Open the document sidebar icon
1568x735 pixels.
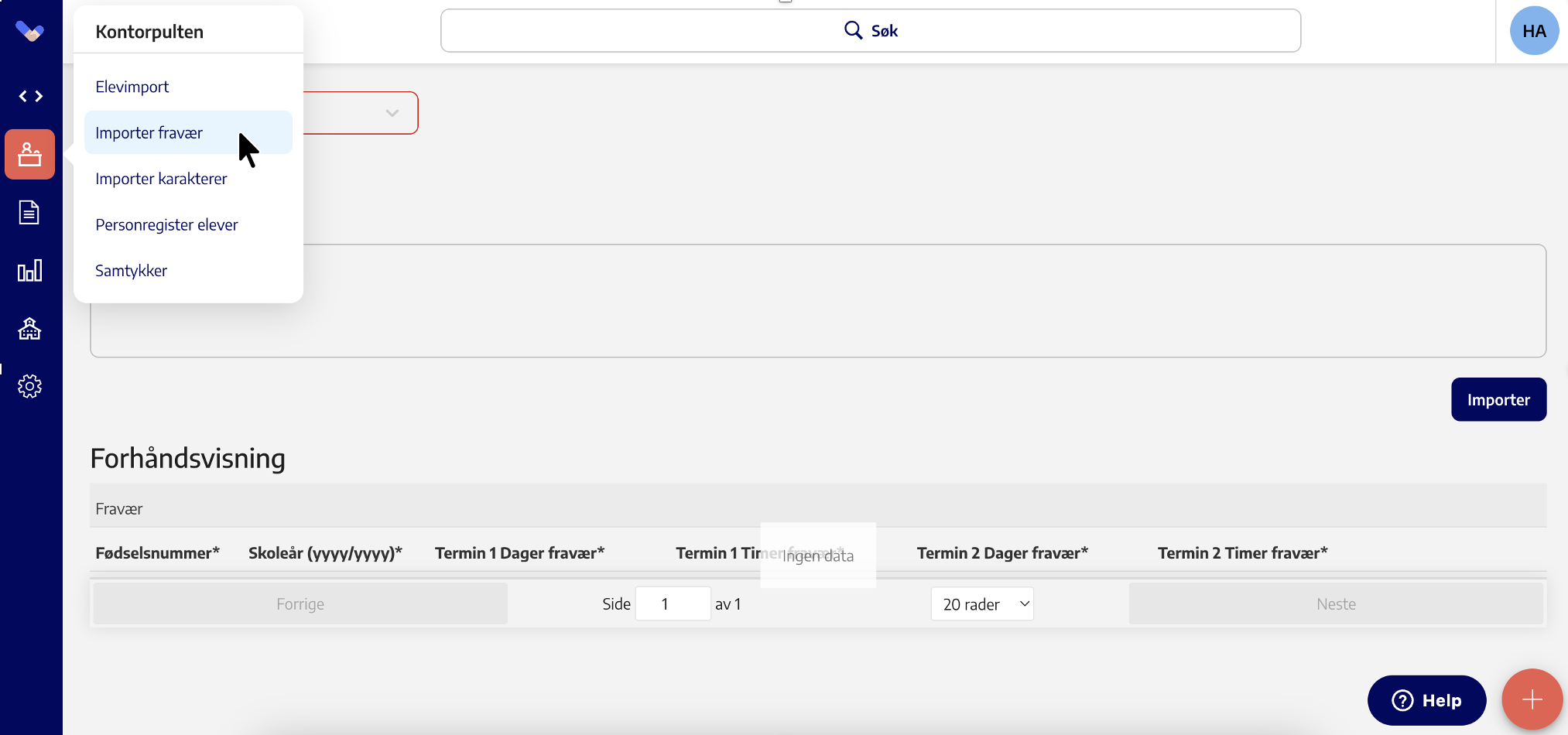coord(29,212)
